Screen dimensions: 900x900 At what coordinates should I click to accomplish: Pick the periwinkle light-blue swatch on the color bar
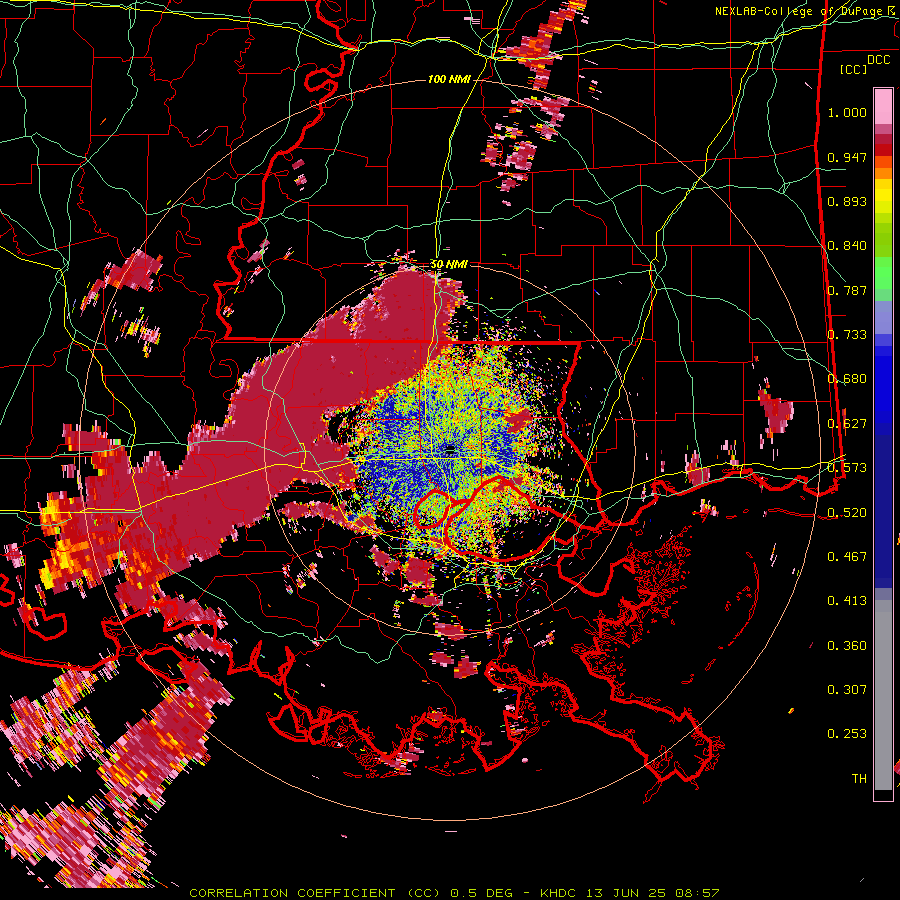pyautogui.click(x=883, y=319)
